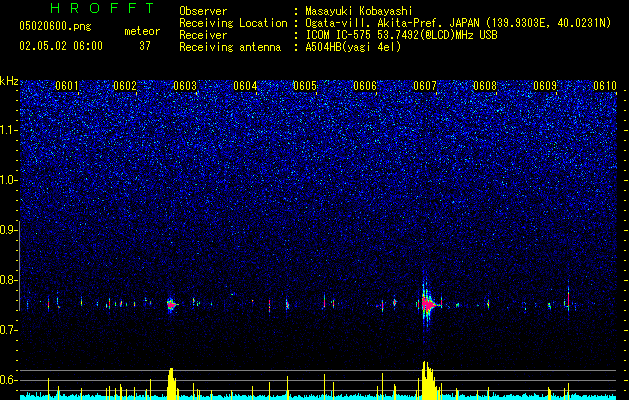Click the Observer label

coord(203,11)
